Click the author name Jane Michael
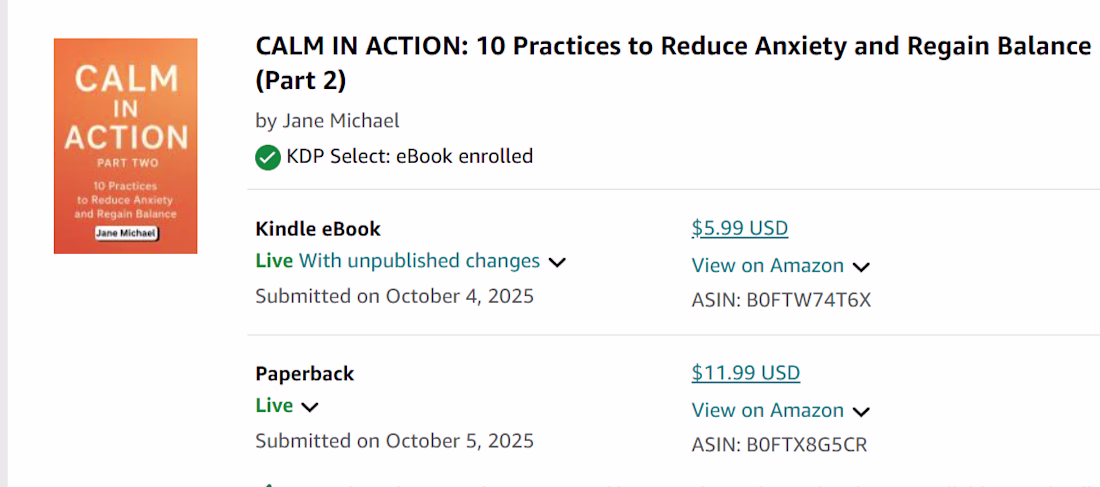This screenshot has width=1100, height=487. [341, 121]
